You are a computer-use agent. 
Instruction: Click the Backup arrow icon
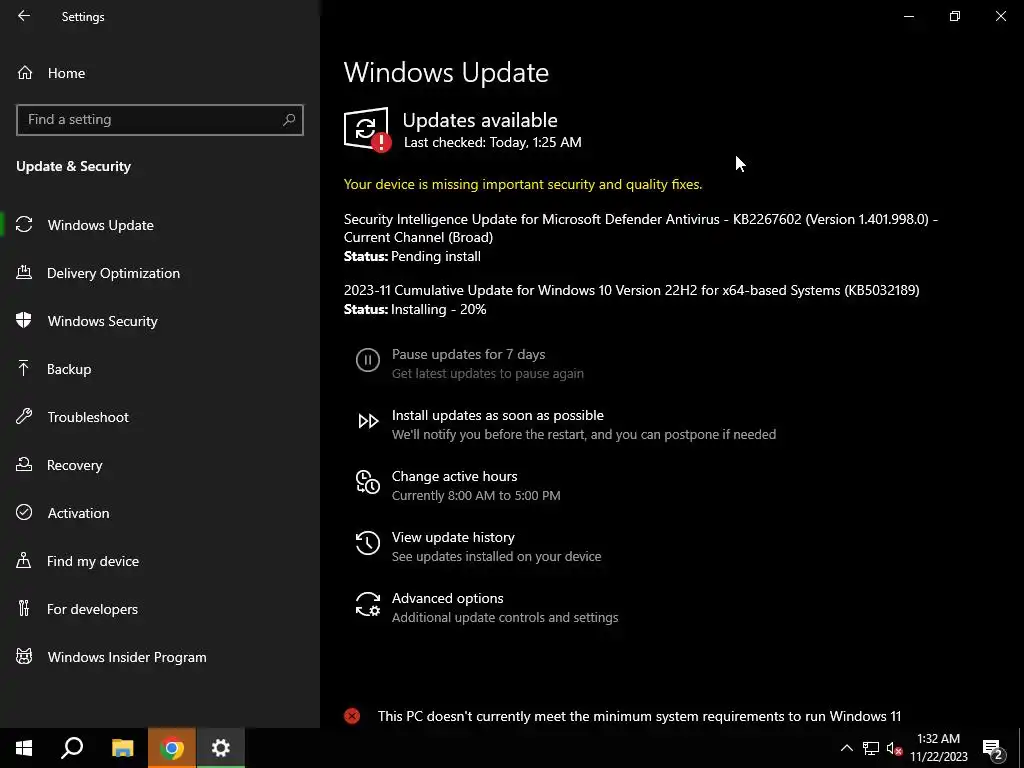(24, 368)
